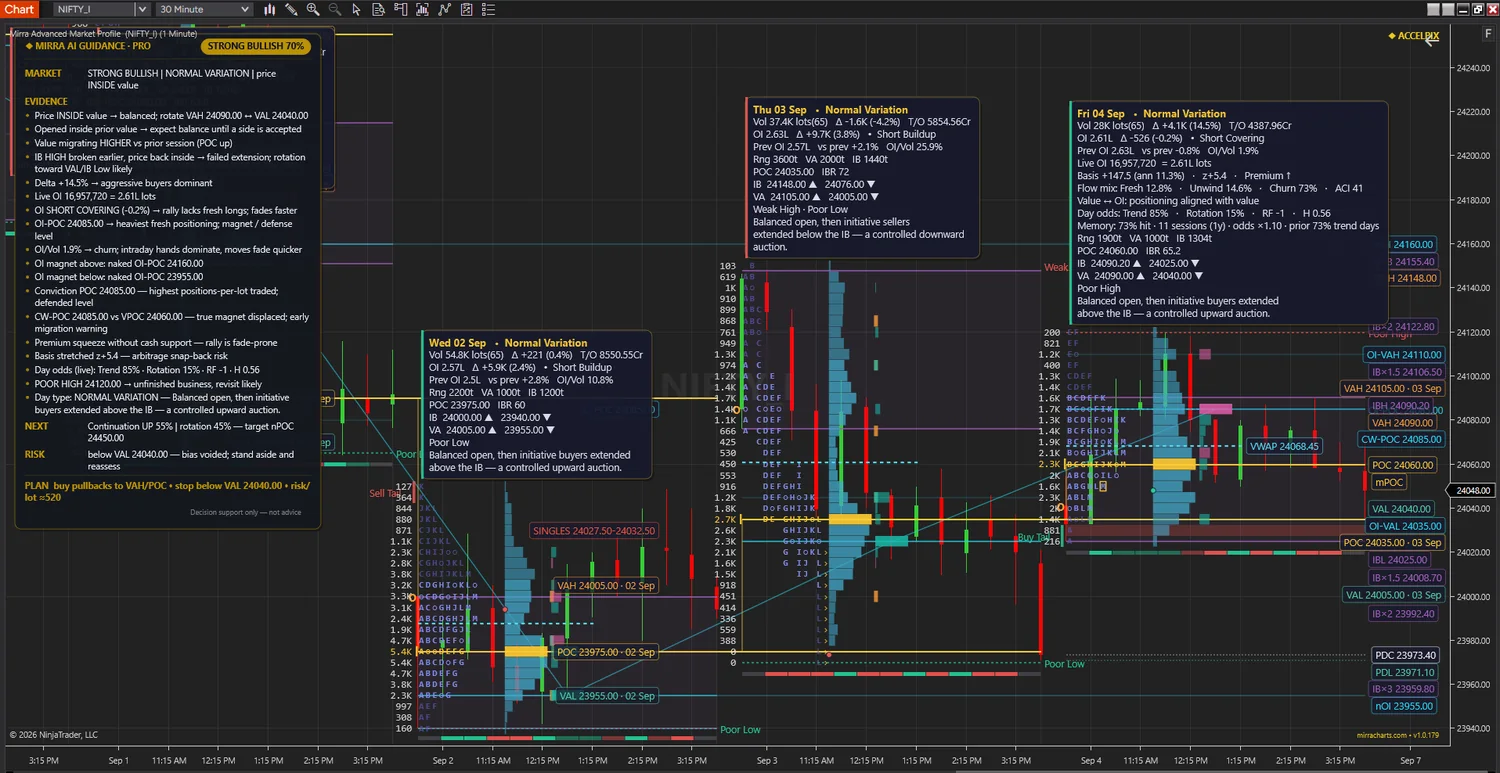Click the Zoom Out magnifier icon

click(335, 9)
